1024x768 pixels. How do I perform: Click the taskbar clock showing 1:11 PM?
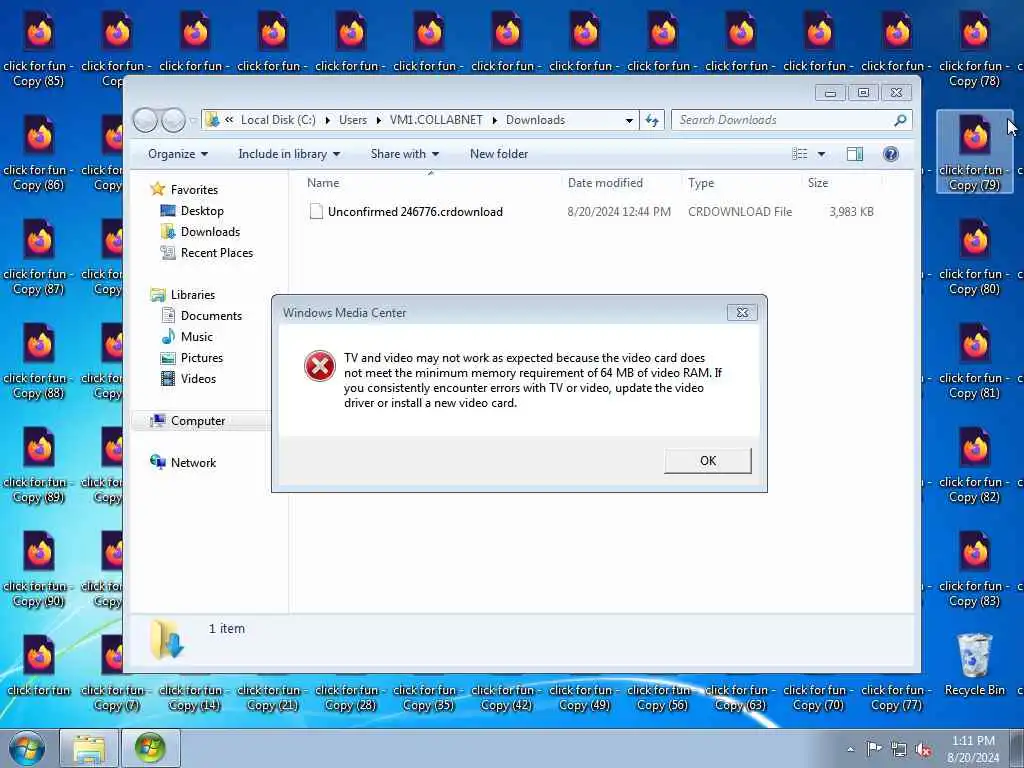point(973,749)
